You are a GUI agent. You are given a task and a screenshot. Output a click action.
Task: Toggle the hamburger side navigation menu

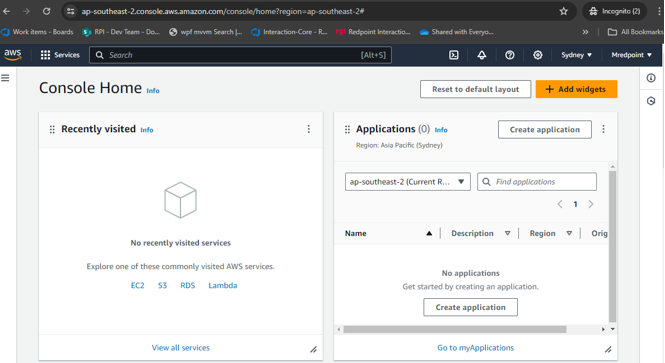[5, 78]
